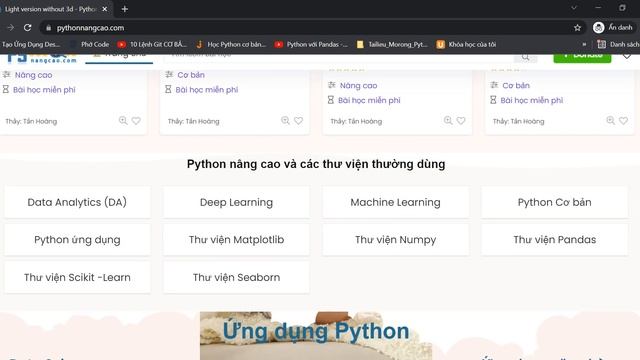
Task: Click the forward navigation arrow
Action: tap(10, 28)
